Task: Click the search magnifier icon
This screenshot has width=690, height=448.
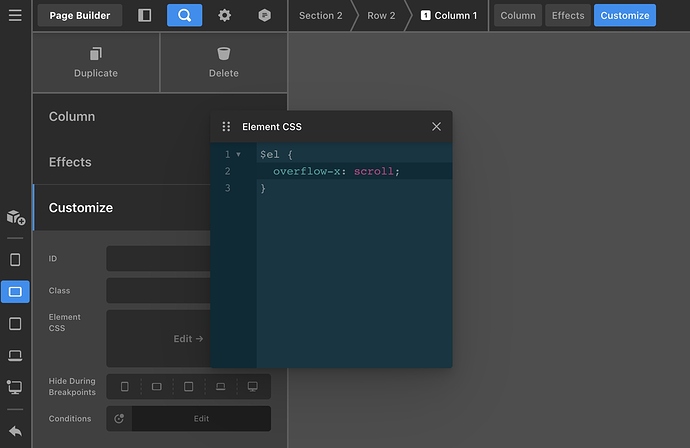Action: [x=184, y=16]
